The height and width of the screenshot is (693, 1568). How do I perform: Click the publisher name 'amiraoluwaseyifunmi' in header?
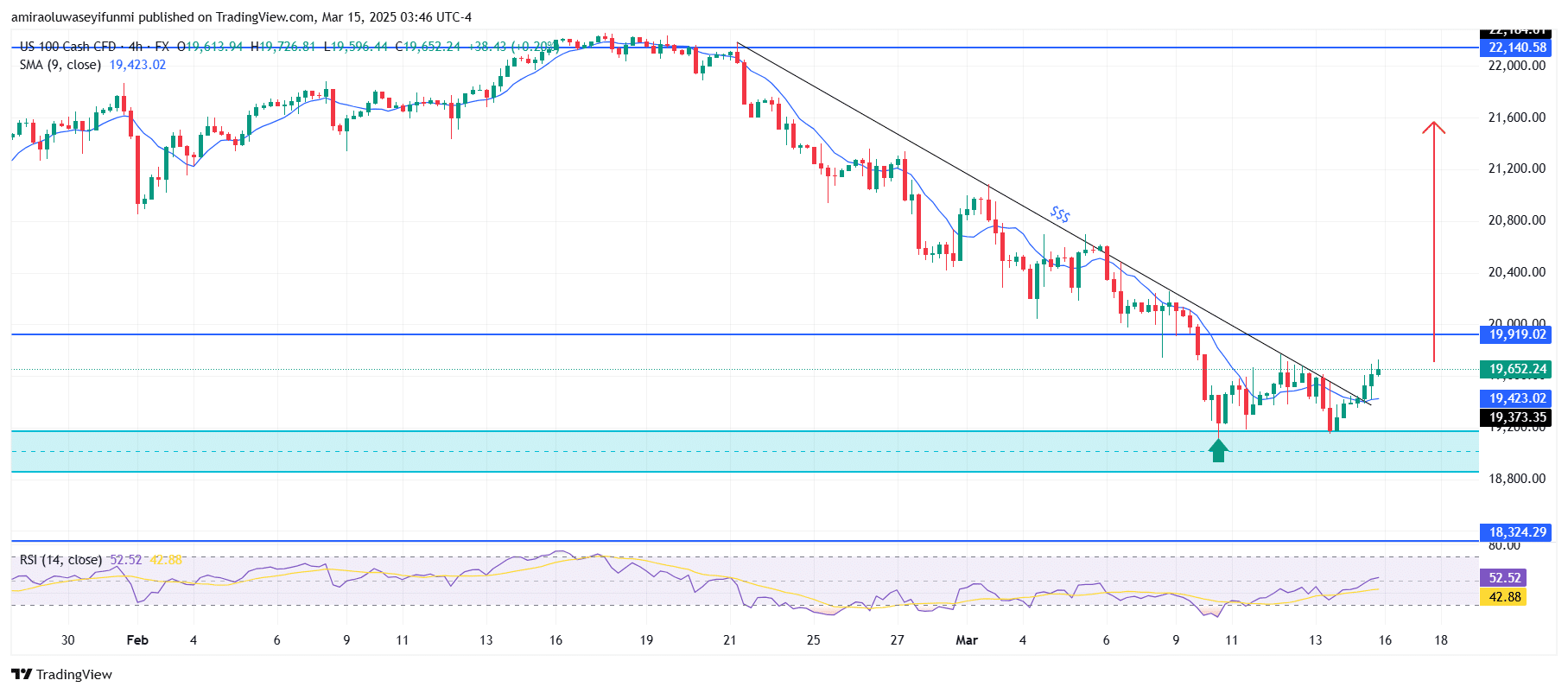coord(73,17)
